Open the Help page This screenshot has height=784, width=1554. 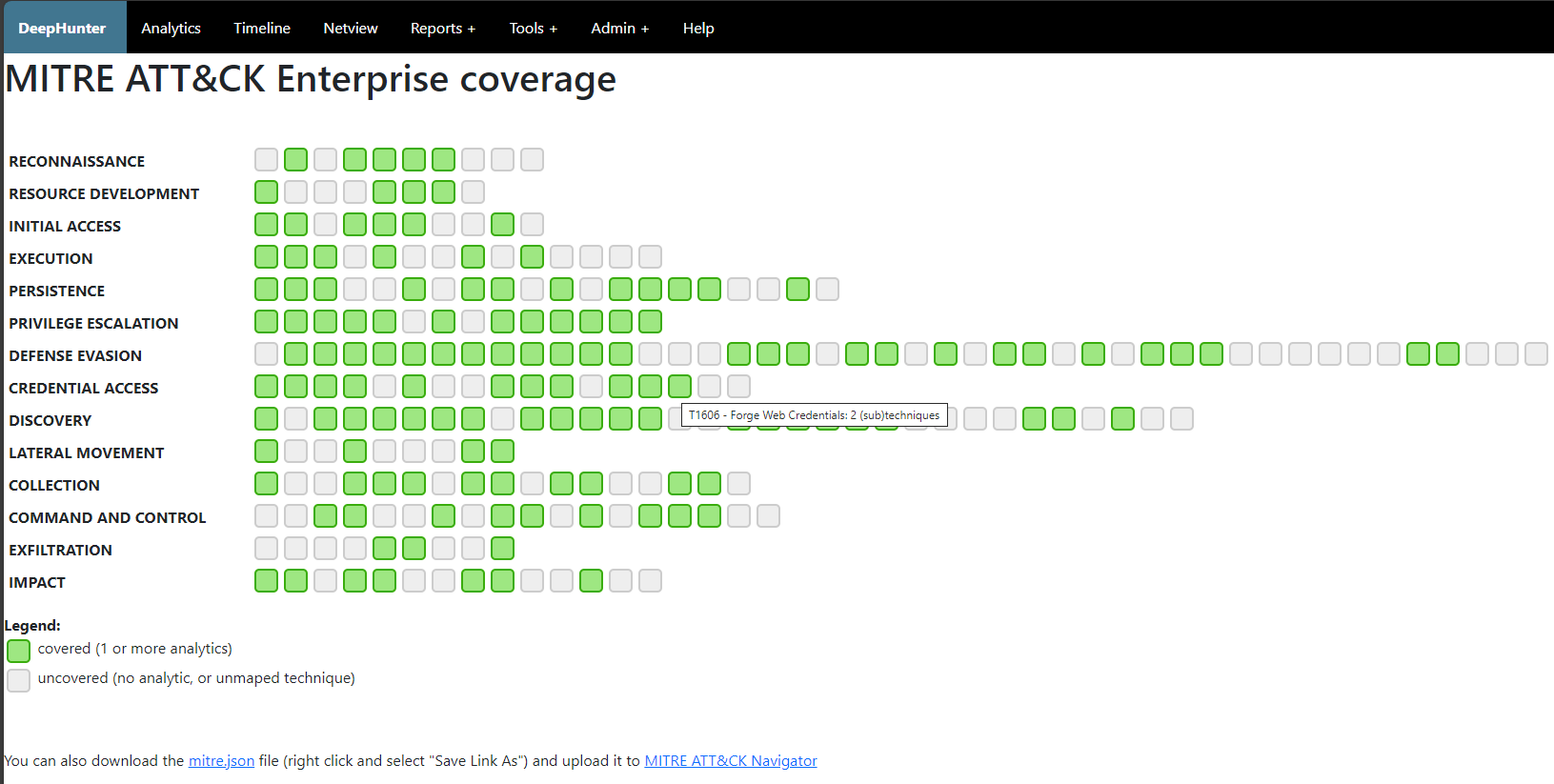[x=698, y=28]
